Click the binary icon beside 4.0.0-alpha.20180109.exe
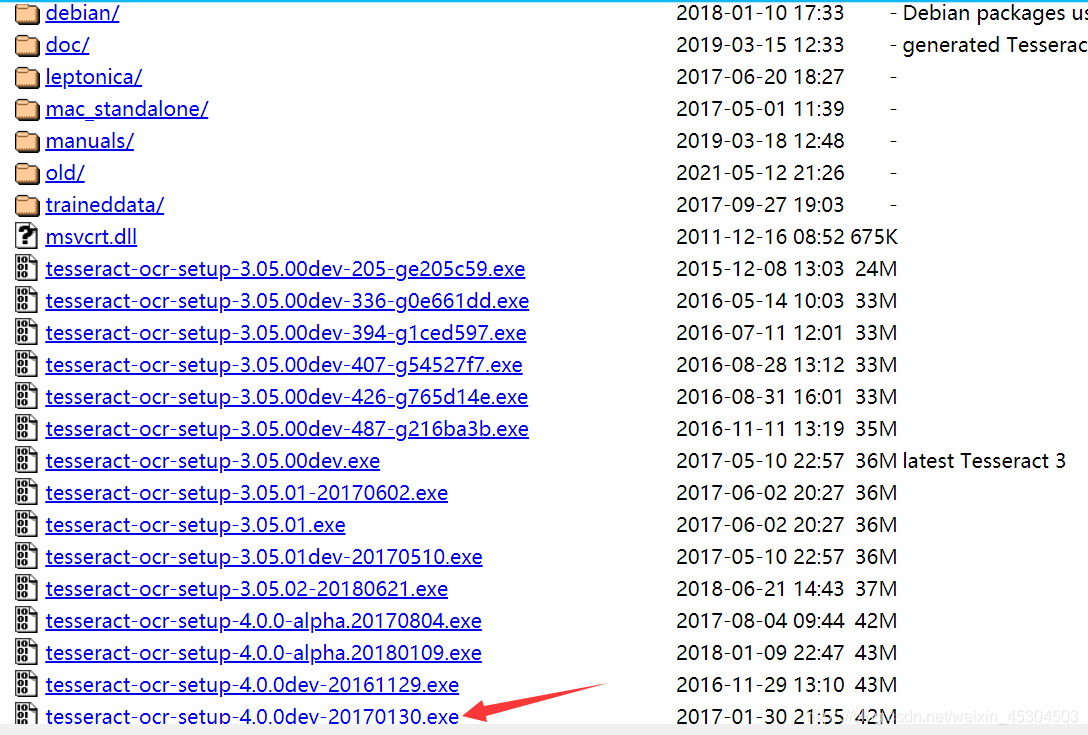 26,651
